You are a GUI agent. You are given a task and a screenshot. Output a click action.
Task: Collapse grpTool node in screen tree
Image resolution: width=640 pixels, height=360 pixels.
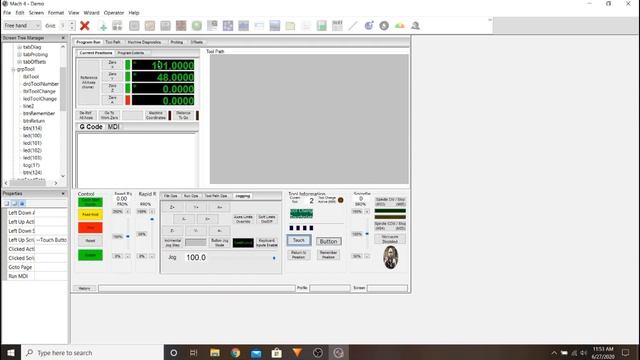click(x=13, y=69)
